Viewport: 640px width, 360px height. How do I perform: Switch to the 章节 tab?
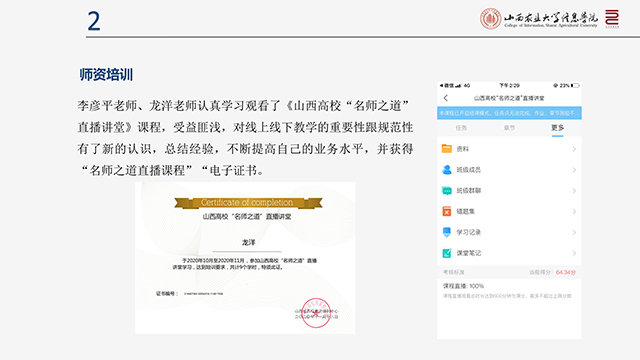(x=509, y=128)
